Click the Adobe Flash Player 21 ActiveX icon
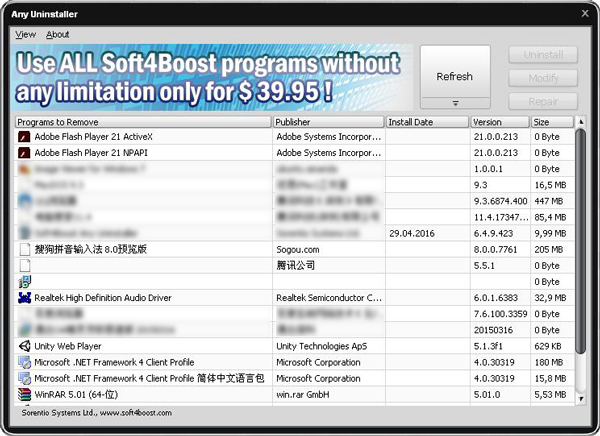The height and width of the screenshot is (436, 600). pyautogui.click(x=24, y=137)
